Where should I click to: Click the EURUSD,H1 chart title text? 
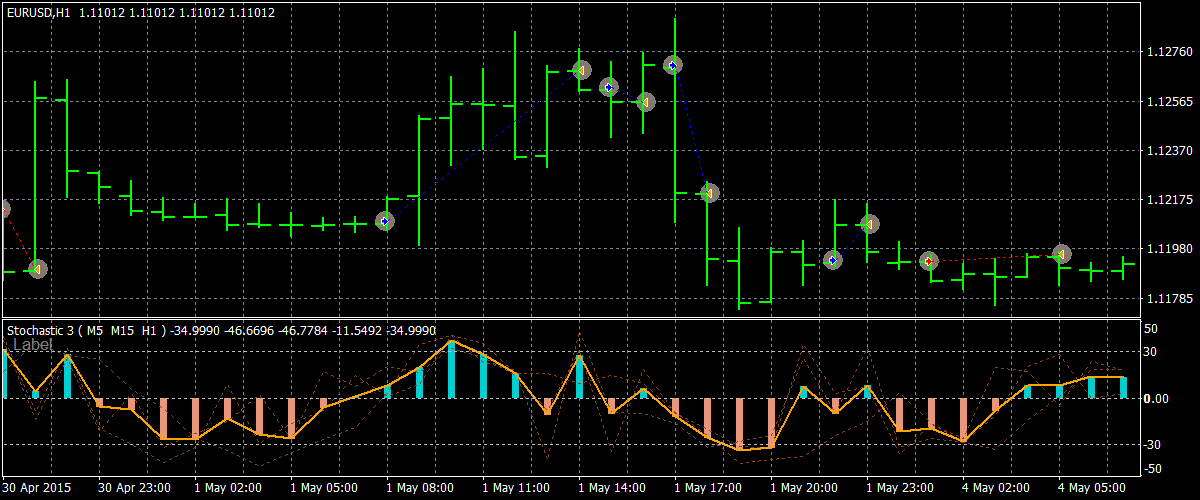point(38,12)
